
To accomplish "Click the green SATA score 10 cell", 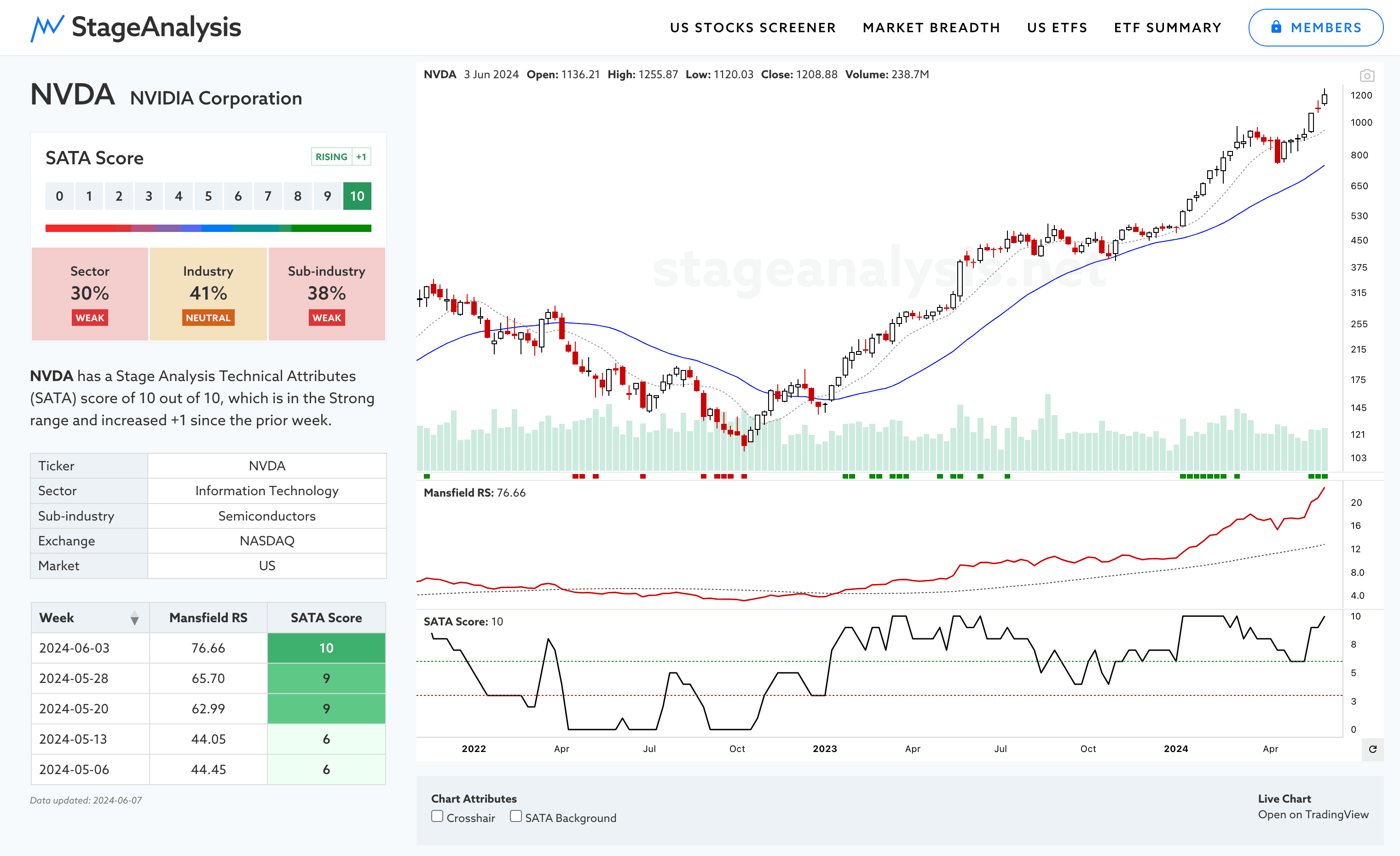I will 326,648.
